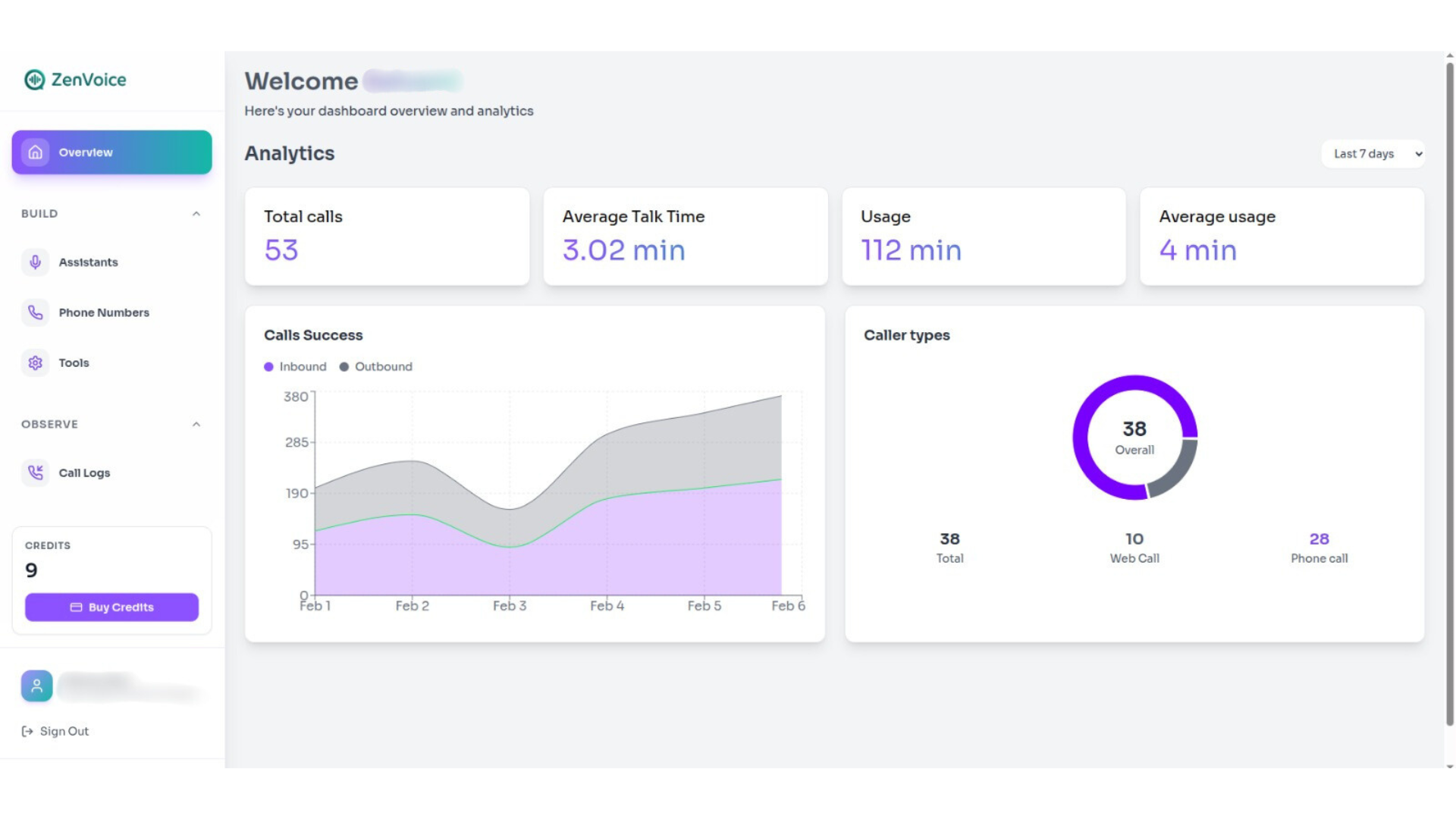This screenshot has width=1456, height=819.
Task: Click the Phone Numbers handset icon
Action: click(36, 312)
